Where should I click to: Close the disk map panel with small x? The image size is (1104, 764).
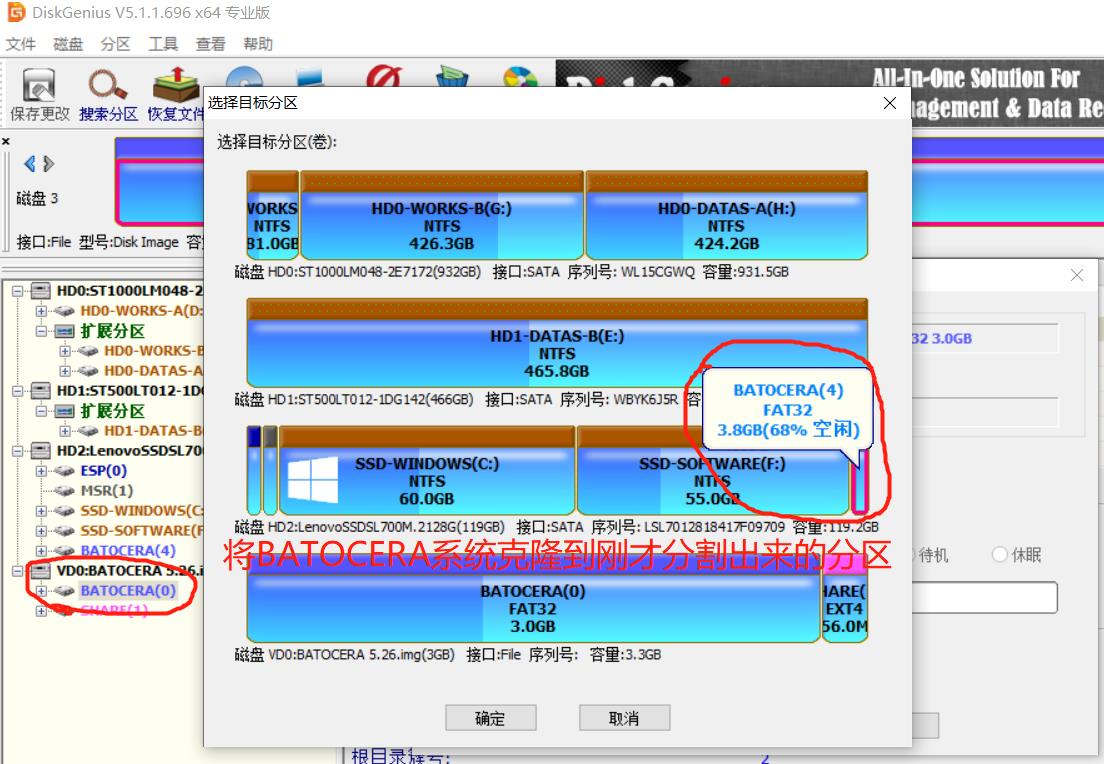click(6, 141)
